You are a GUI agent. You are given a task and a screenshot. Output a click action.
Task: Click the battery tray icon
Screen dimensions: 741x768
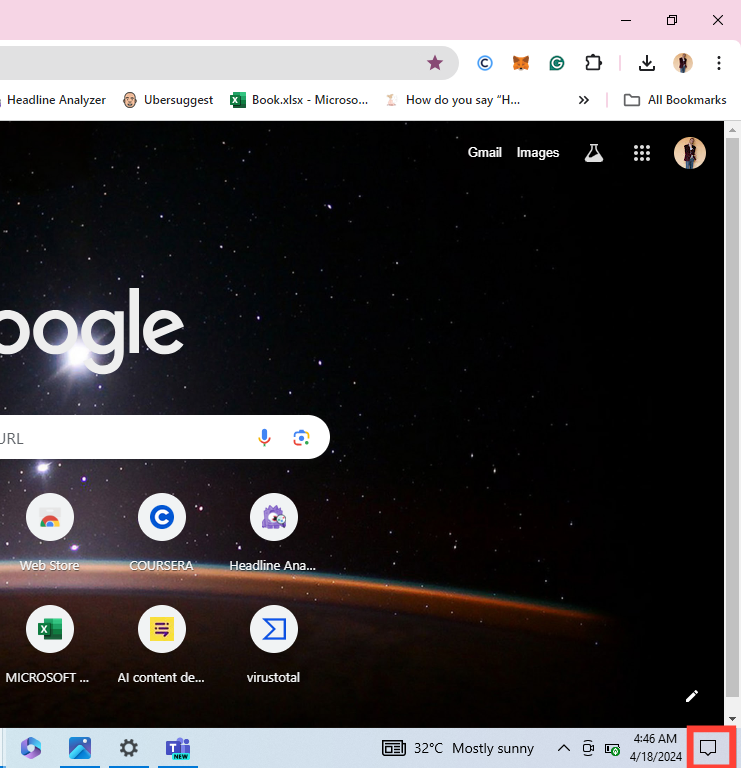click(x=612, y=749)
